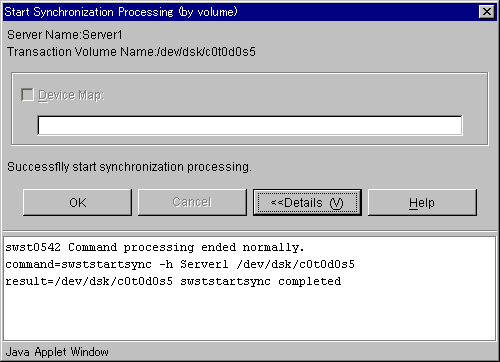Close the Start Synchronization Processing window
This screenshot has height=362, width=500.
click(x=487, y=12)
